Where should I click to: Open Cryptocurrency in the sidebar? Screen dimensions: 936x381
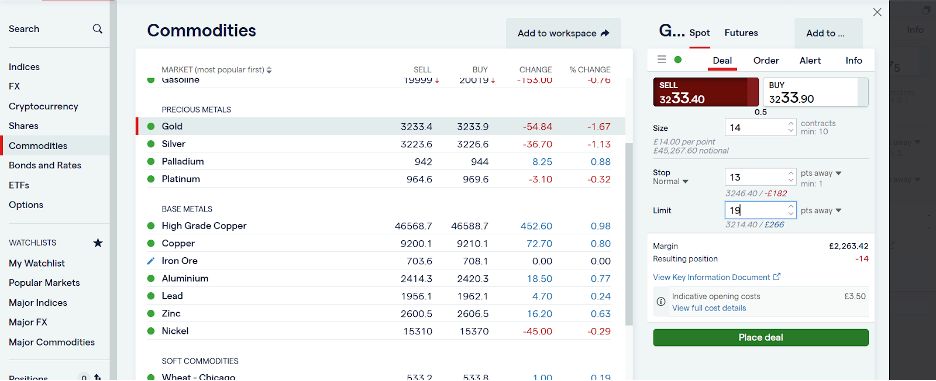coord(43,106)
